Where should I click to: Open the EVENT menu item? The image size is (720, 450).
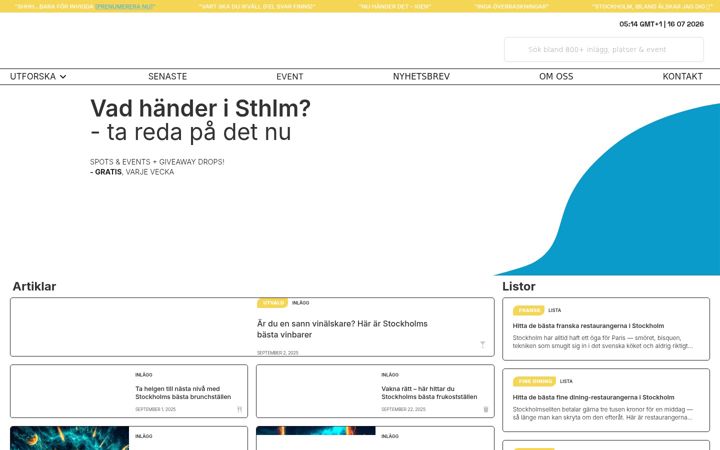pos(290,77)
